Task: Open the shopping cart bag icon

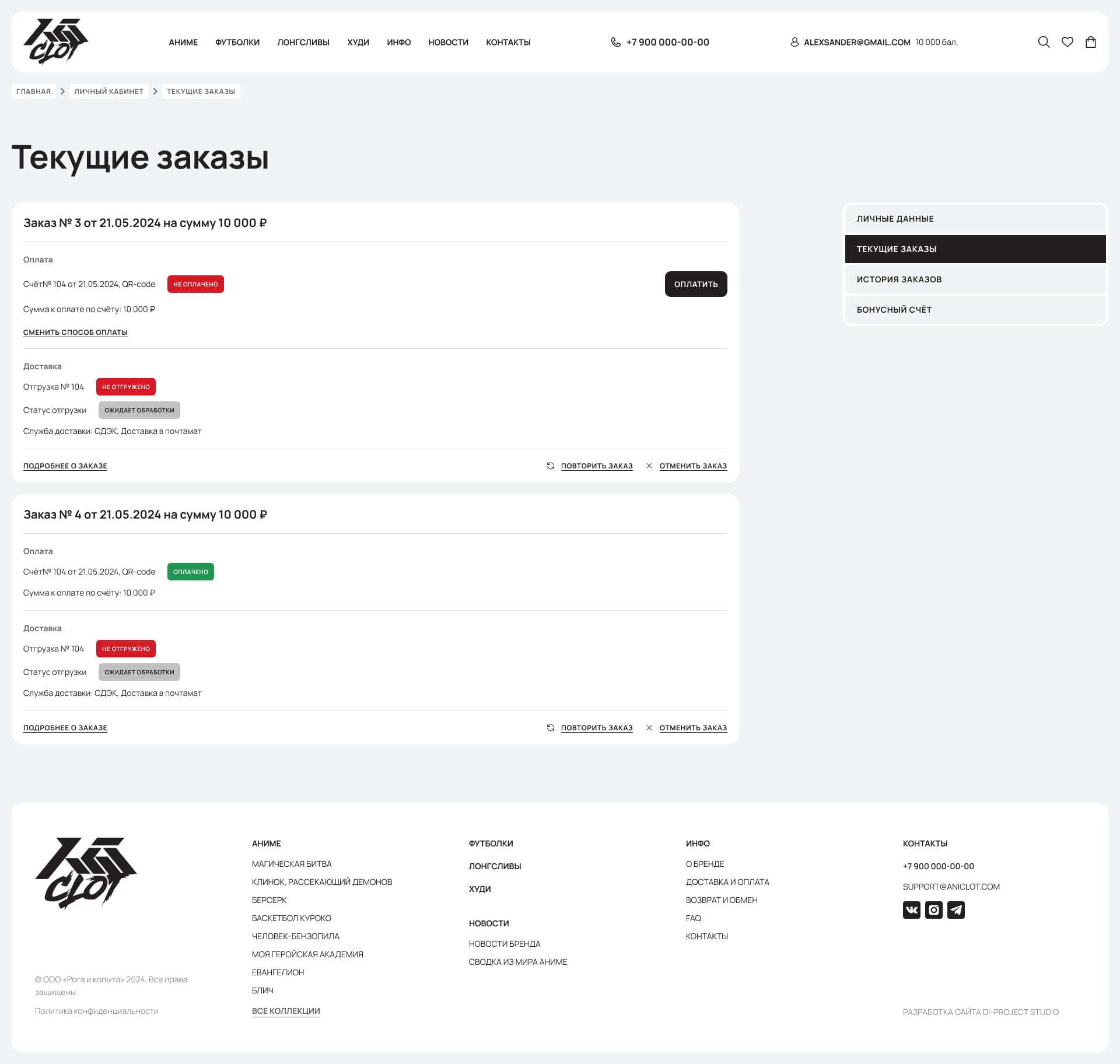Action: pyautogui.click(x=1091, y=41)
